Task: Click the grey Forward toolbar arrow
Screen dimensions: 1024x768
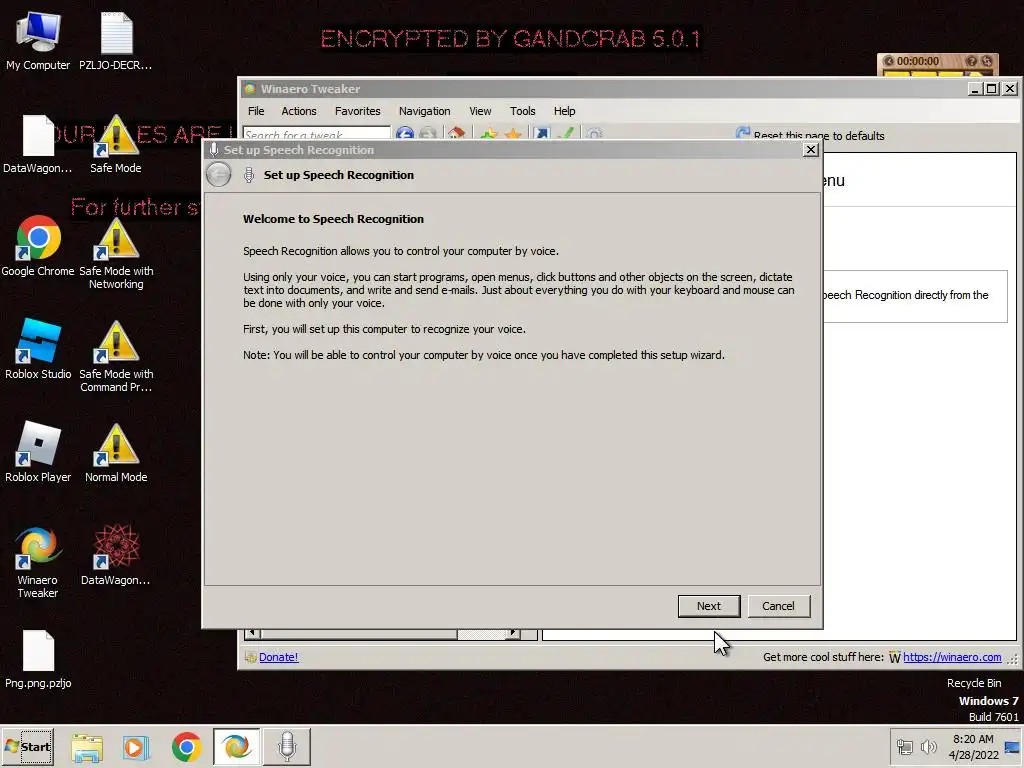Action: (x=428, y=134)
